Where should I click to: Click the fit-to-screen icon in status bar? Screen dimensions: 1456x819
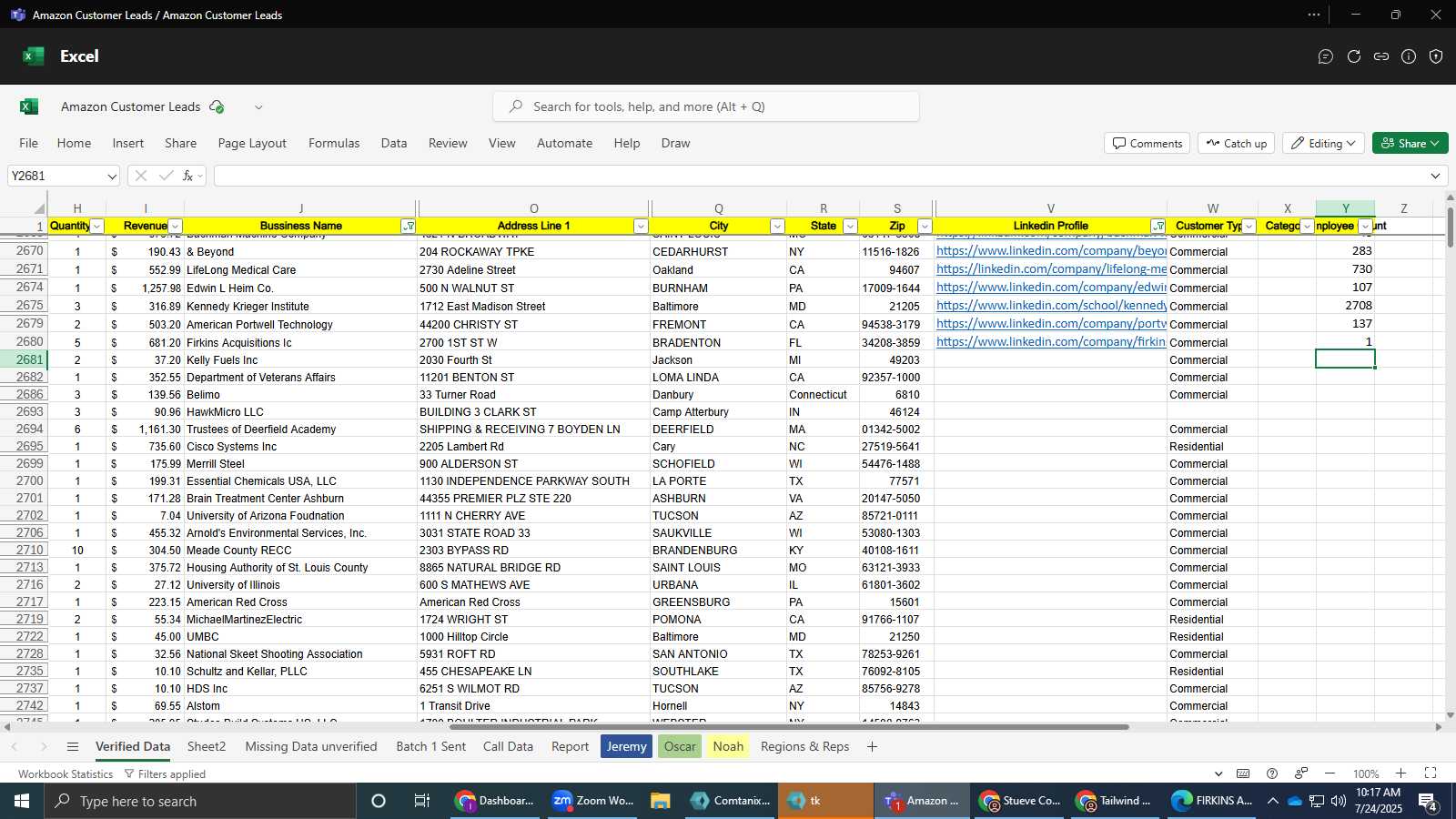pyautogui.click(x=1431, y=773)
